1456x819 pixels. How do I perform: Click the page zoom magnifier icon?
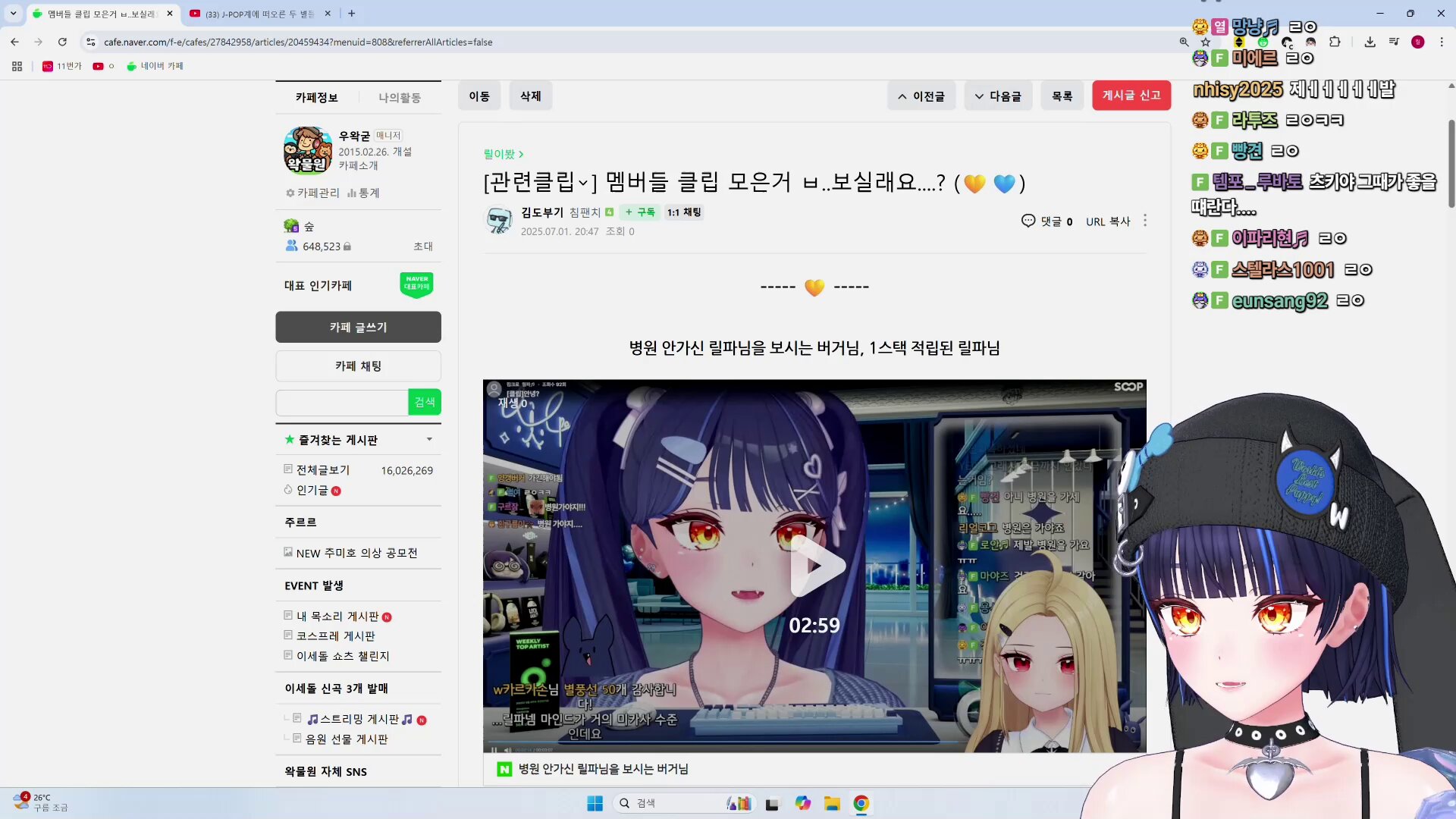tap(1184, 42)
